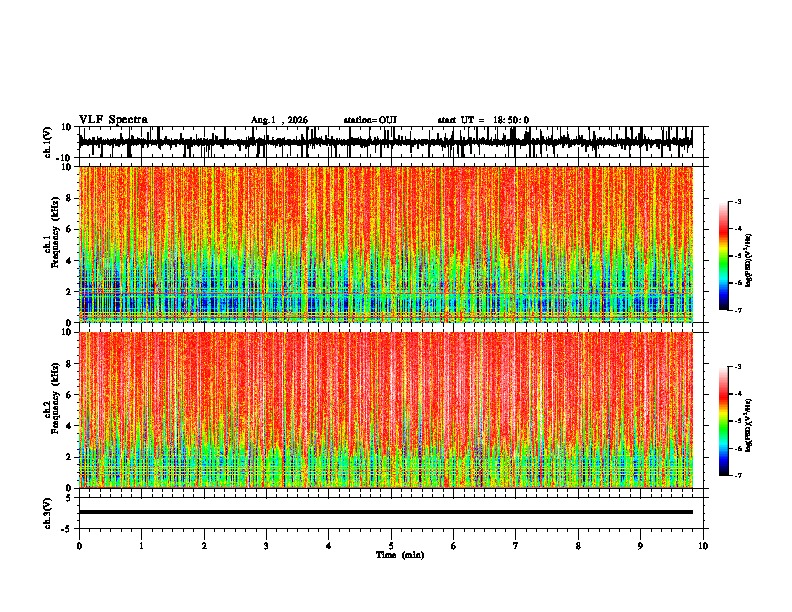The height and width of the screenshot is (612, 792).
Task: Click the "Time (min)" x-axis label
Action: (x=400, y=555)
